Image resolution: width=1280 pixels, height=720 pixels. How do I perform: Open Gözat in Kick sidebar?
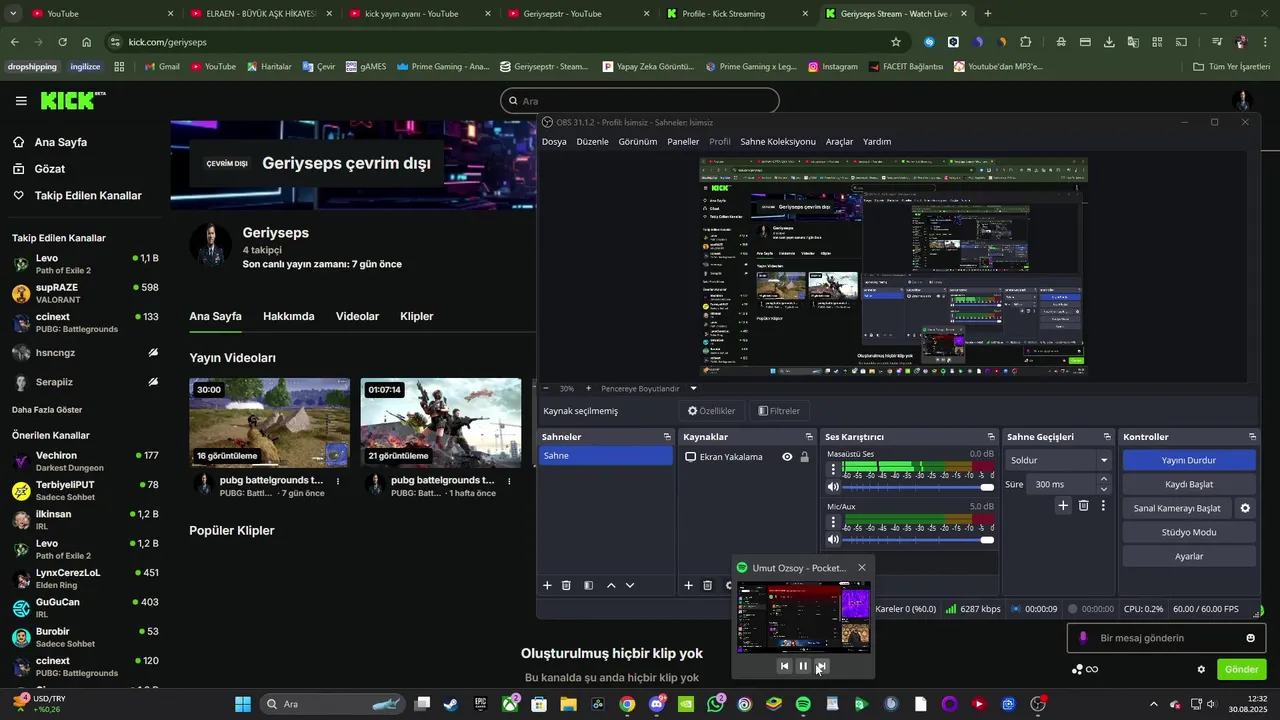click(x=50, y=169)
